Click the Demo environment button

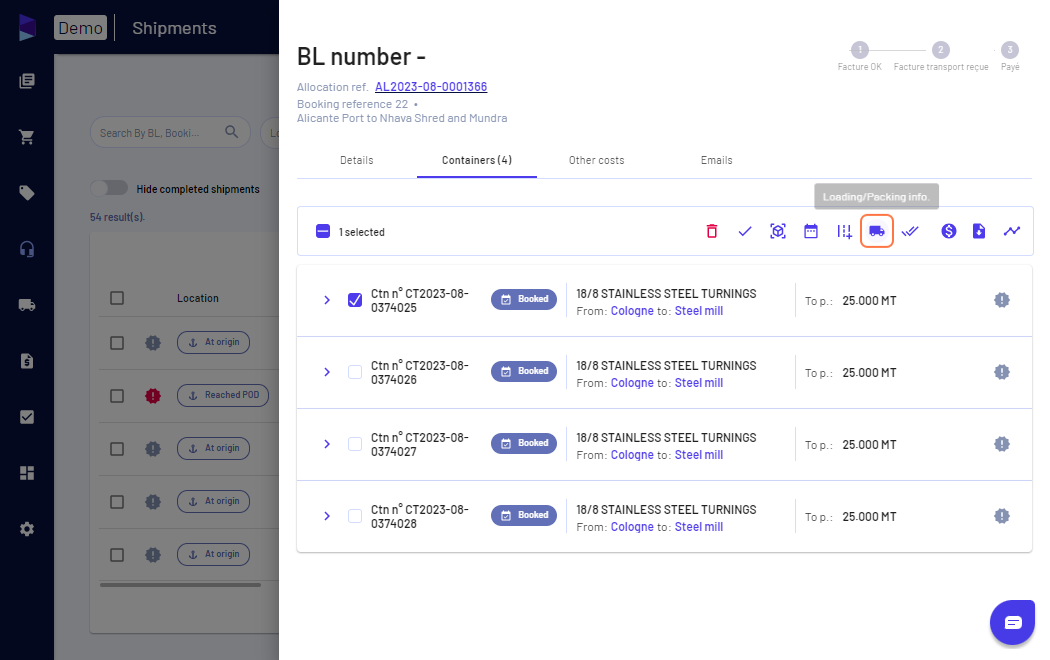(x=80, y=28)
